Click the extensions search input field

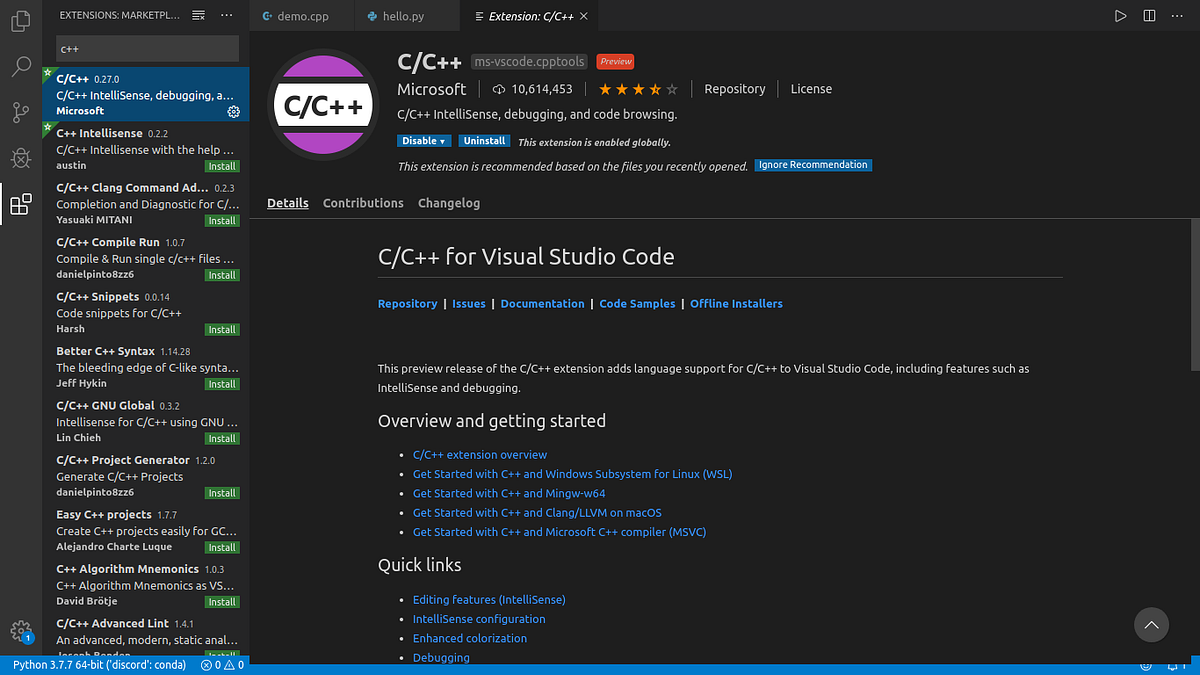[147, 48]
